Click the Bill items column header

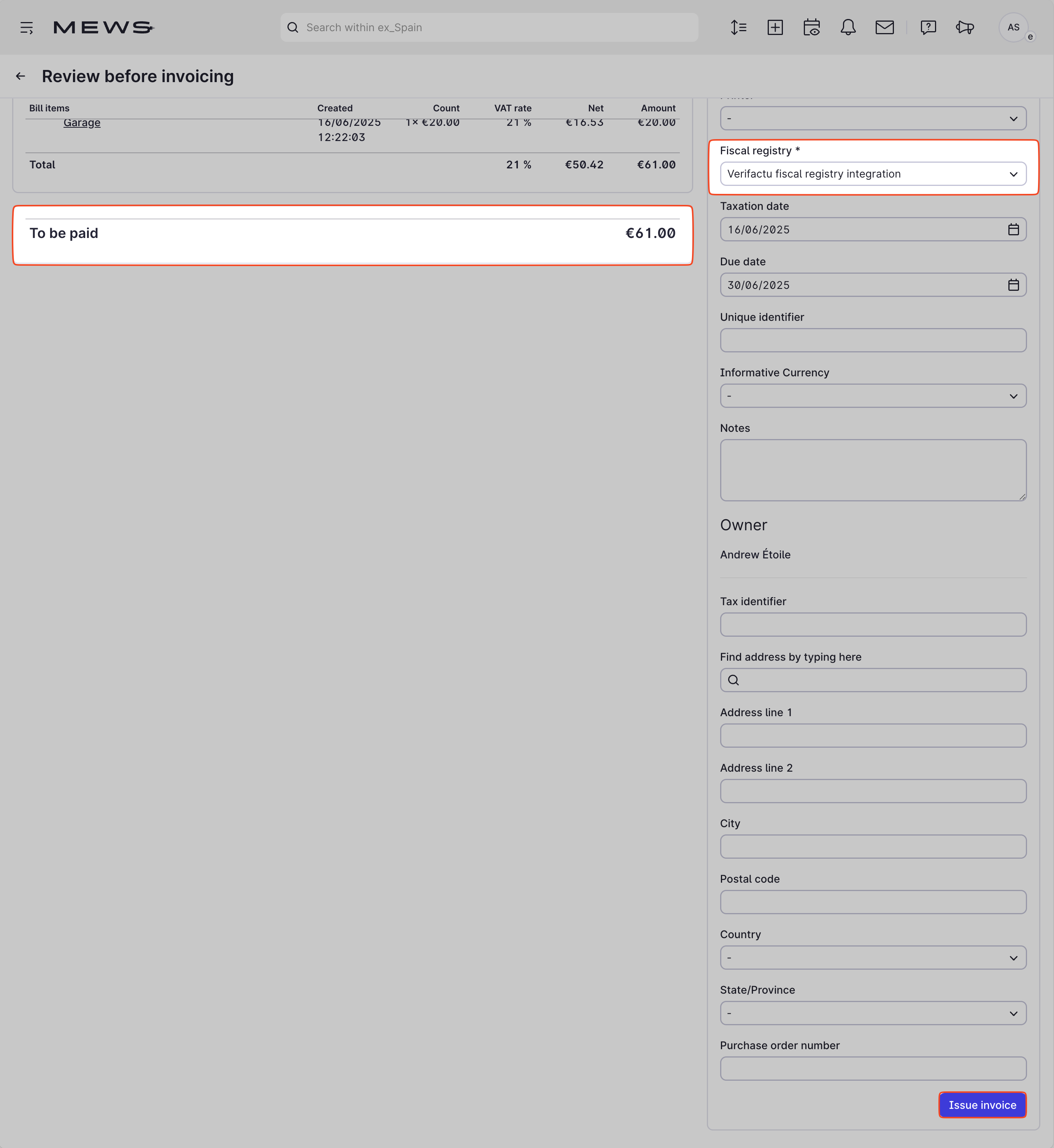[x=49, y=108]
